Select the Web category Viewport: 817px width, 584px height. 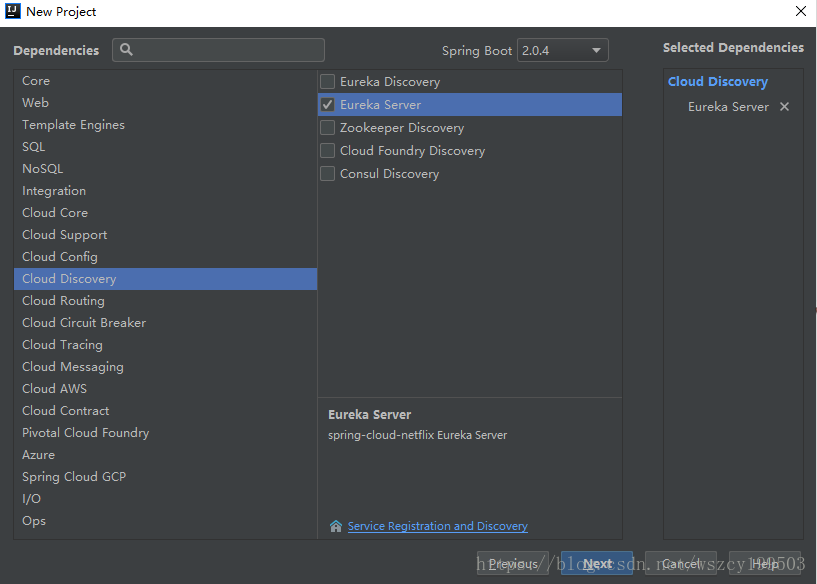[x=165, y=103]
